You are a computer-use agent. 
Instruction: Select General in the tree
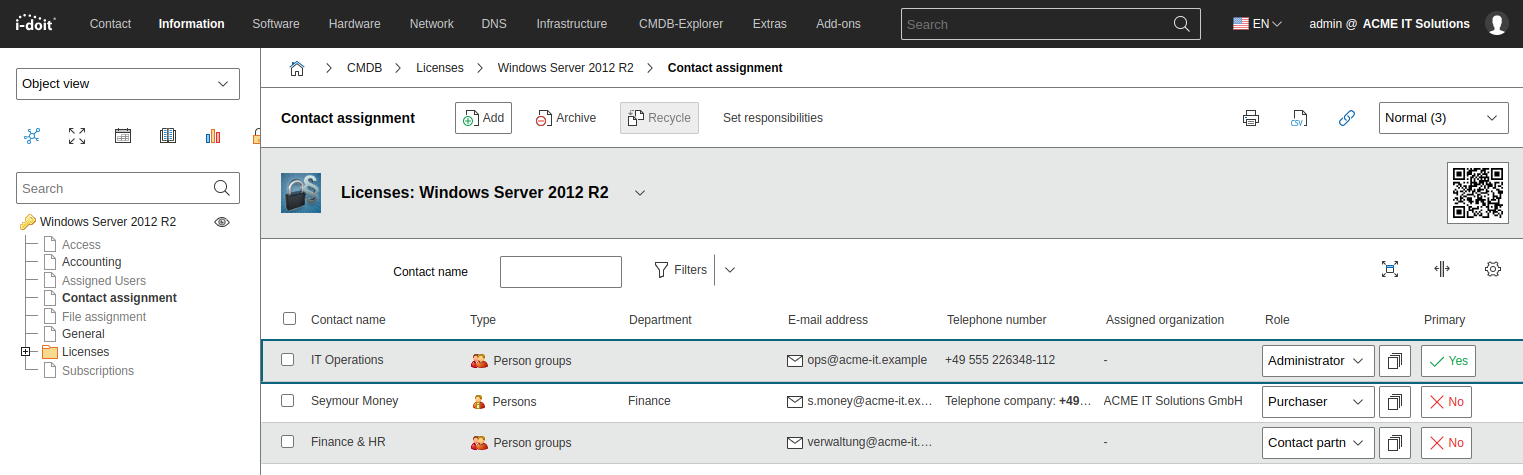(x=83, y=334)
